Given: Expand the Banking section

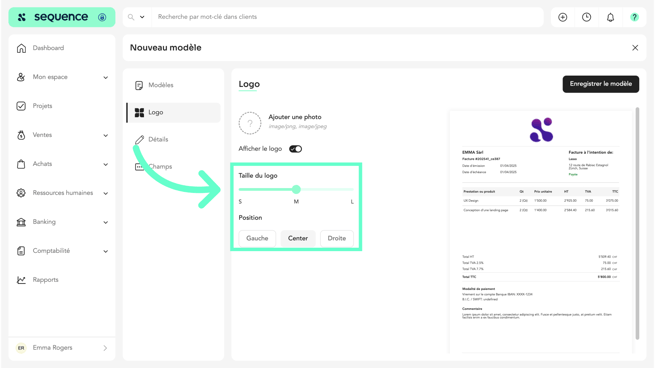Looking at the screenshot, I should [106, 222].
